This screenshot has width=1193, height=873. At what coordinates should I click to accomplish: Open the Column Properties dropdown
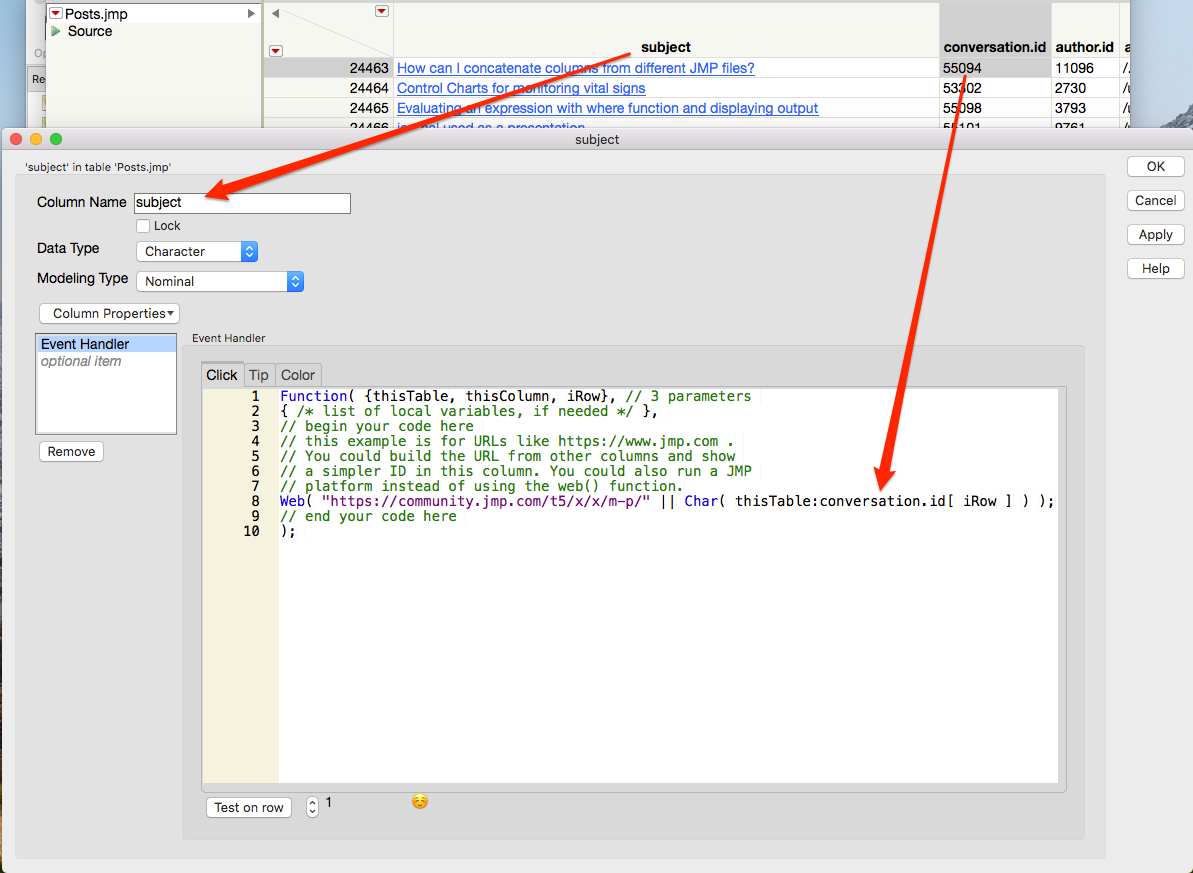108,313
